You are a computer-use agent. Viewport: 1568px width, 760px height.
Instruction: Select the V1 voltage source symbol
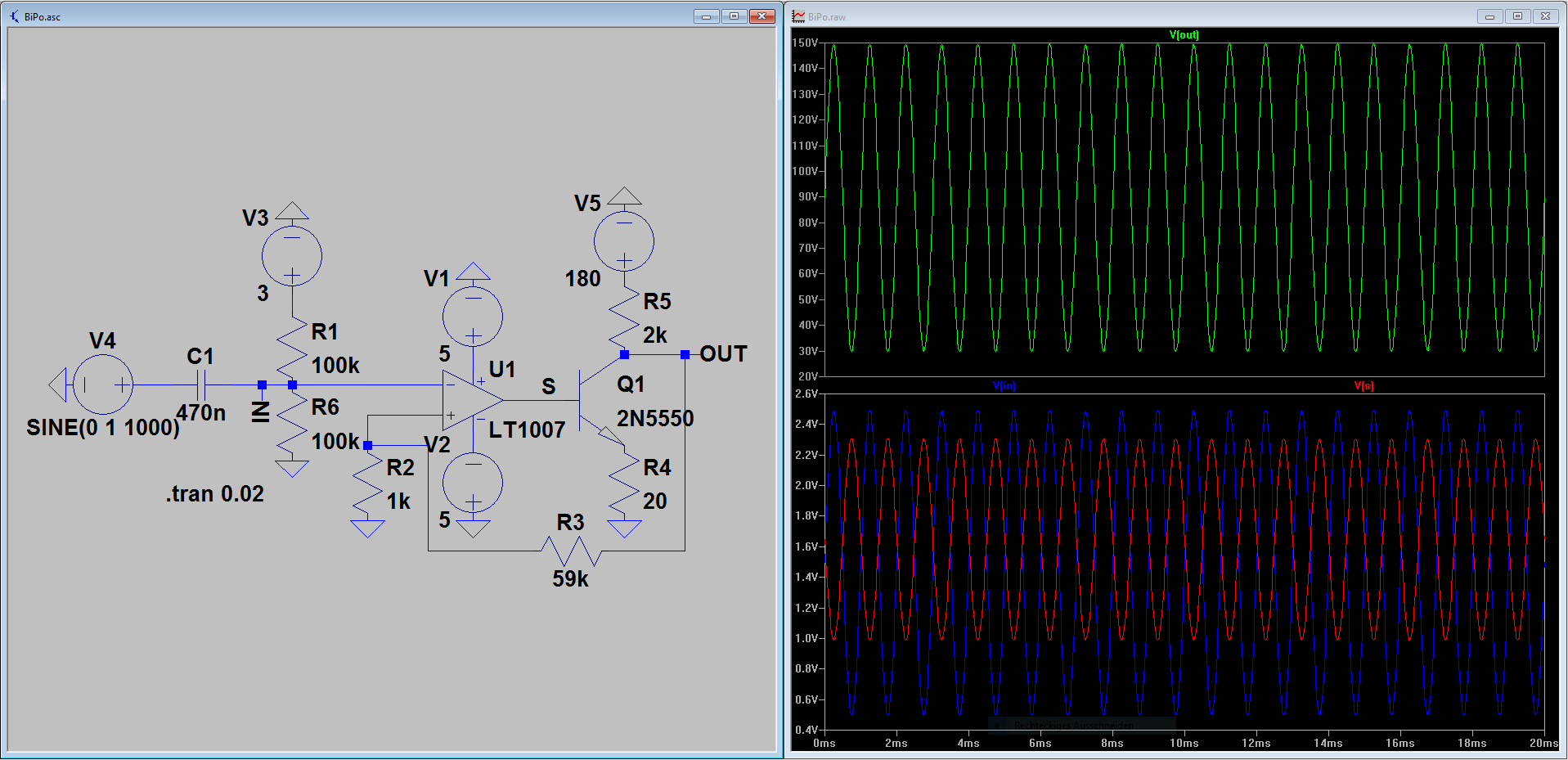point(473,317)
